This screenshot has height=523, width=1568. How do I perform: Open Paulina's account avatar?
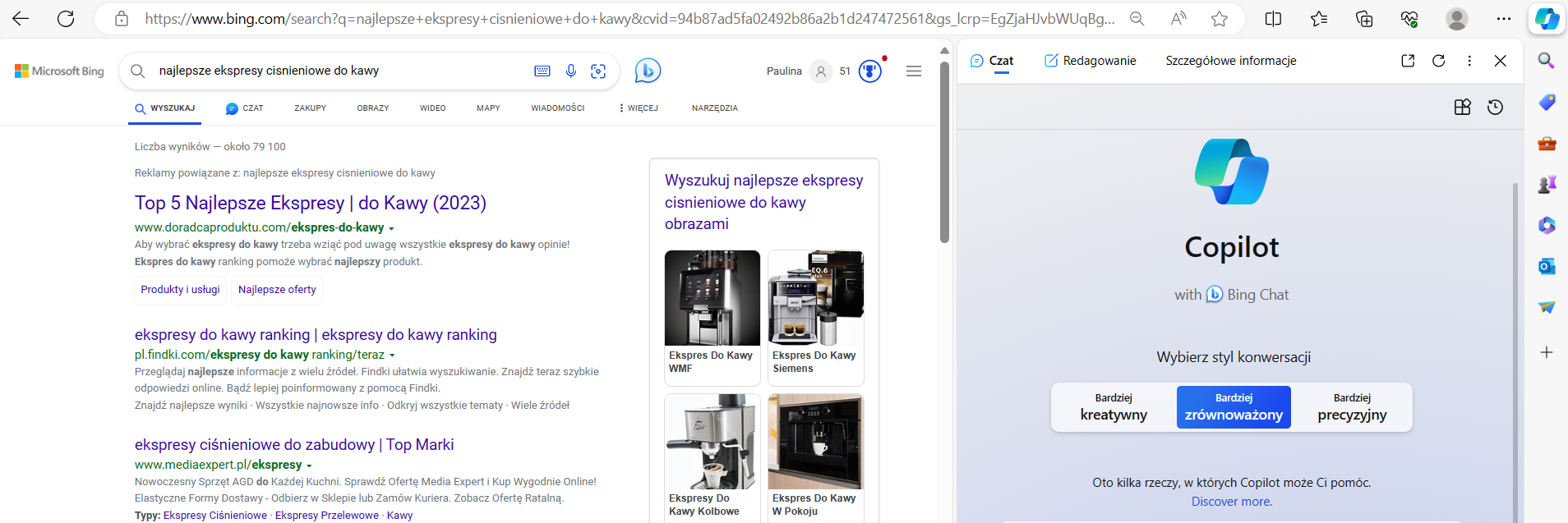[820, 71]
